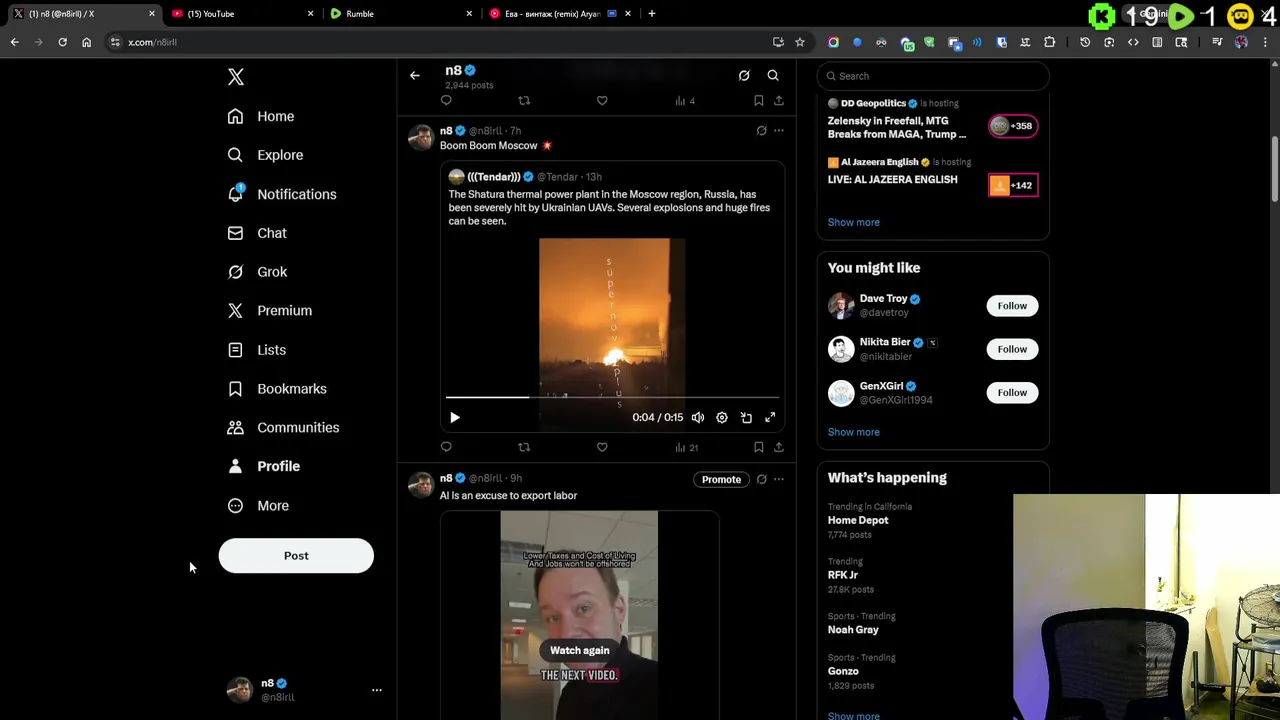This screenshot has width=1280, height=720.
Task: Click the Grok icon in profile header
Action: 744,75
